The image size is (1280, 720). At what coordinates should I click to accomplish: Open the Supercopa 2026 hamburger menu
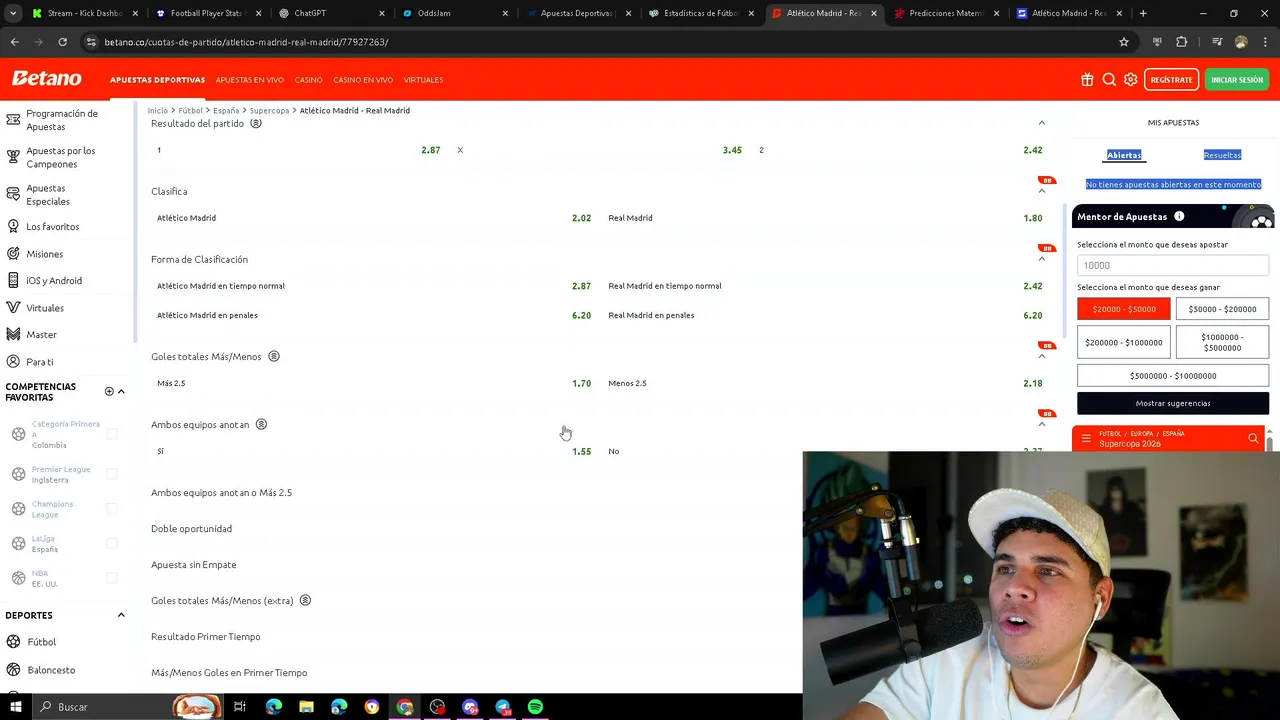[x=1086, y=439]
